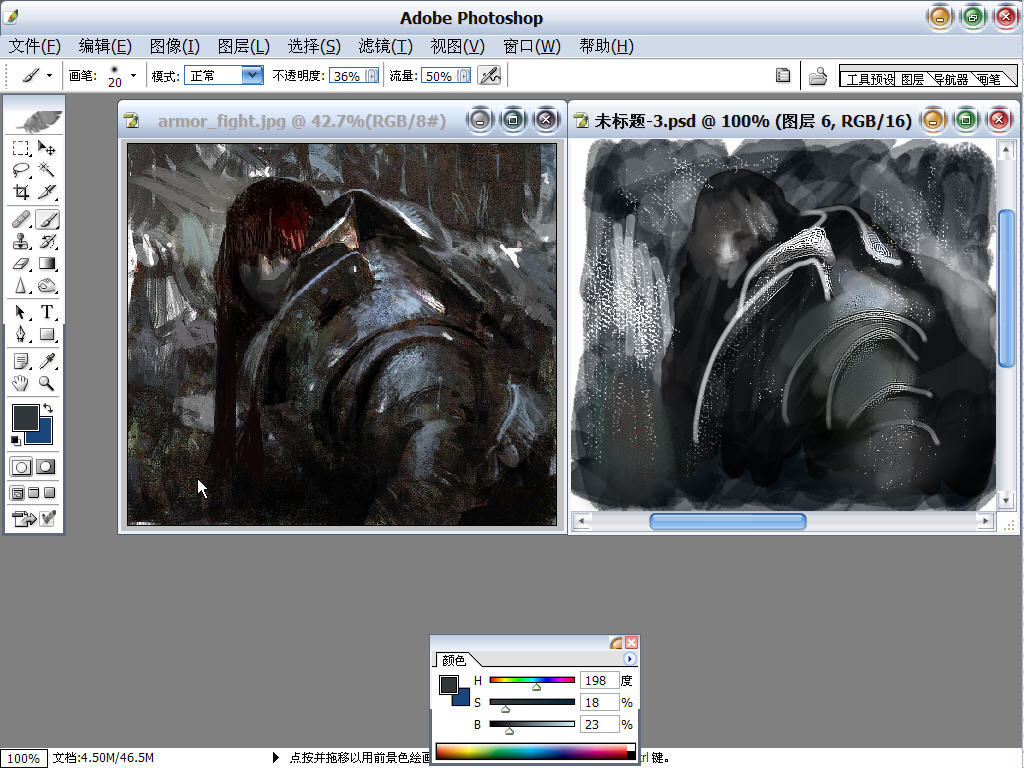Switch to the 导航器 palette well tab
This screenshot has width=1024, height=768.
[950, 79]
